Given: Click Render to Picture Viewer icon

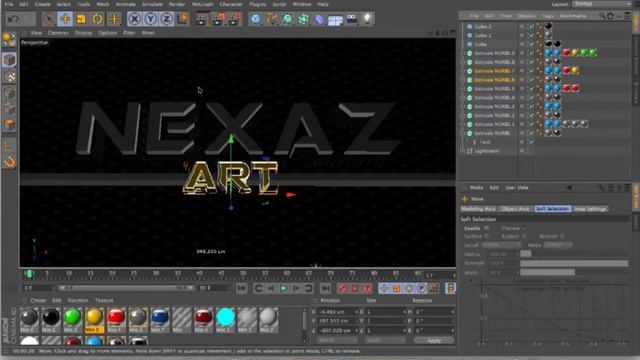Looking at the screenshot, I should click(x=218, y=19).
